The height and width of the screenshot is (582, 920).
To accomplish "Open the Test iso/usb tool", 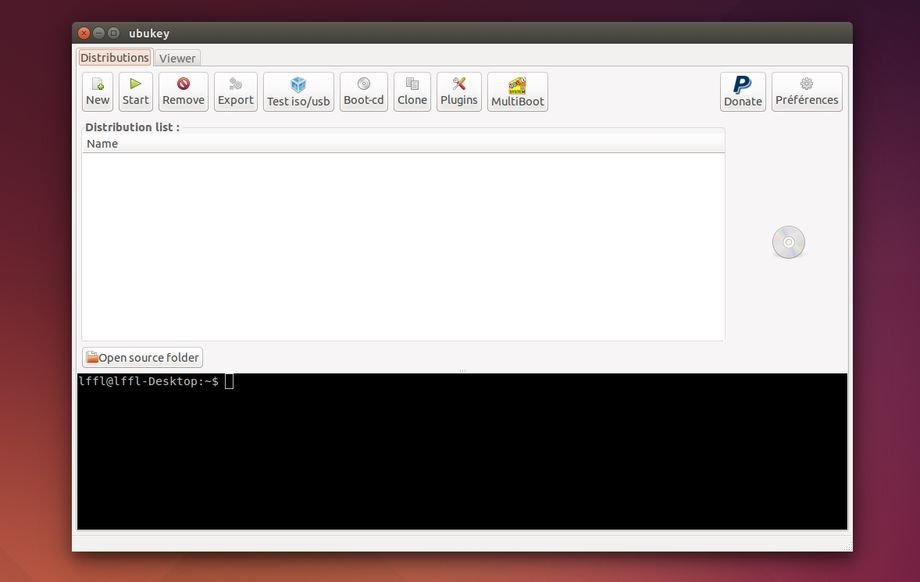I will pyautogui.click(x=298, y=86).
